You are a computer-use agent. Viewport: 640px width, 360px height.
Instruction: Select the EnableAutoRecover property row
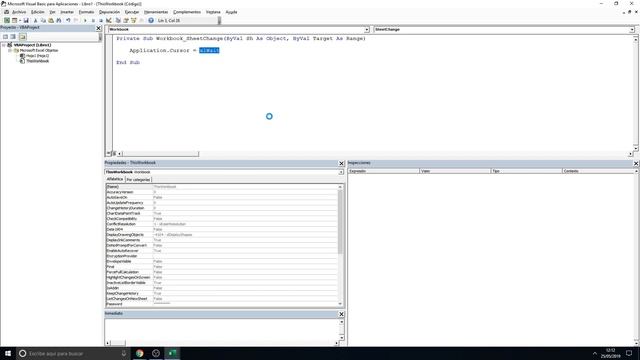[x=221, y=251]
